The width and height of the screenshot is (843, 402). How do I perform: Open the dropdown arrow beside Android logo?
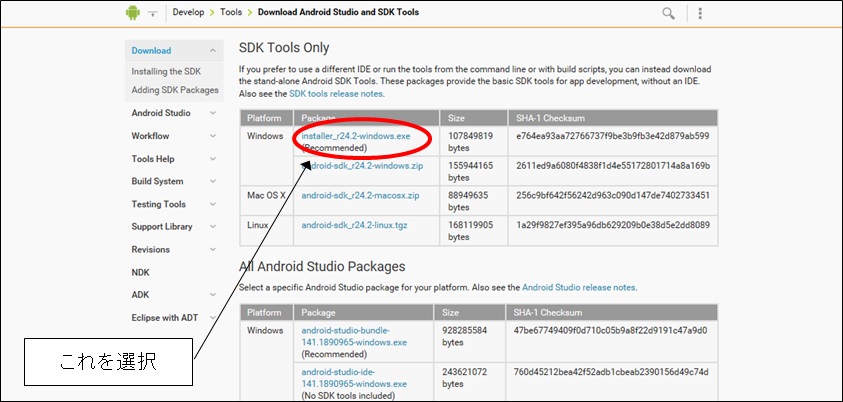point(153,13)
